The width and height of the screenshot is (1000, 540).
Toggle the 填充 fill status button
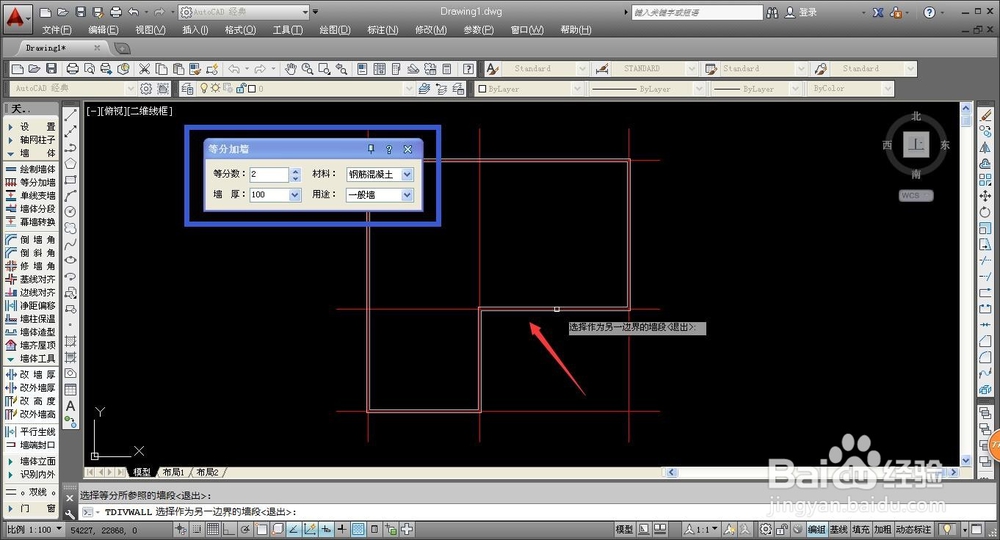click(860, 529)
